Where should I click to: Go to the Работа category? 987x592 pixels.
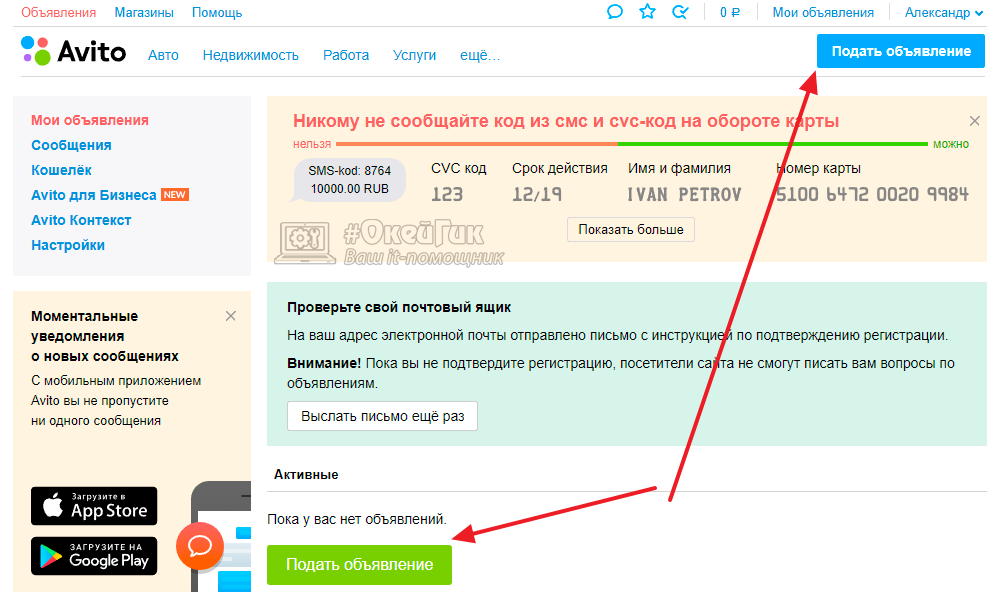(346, 55)
